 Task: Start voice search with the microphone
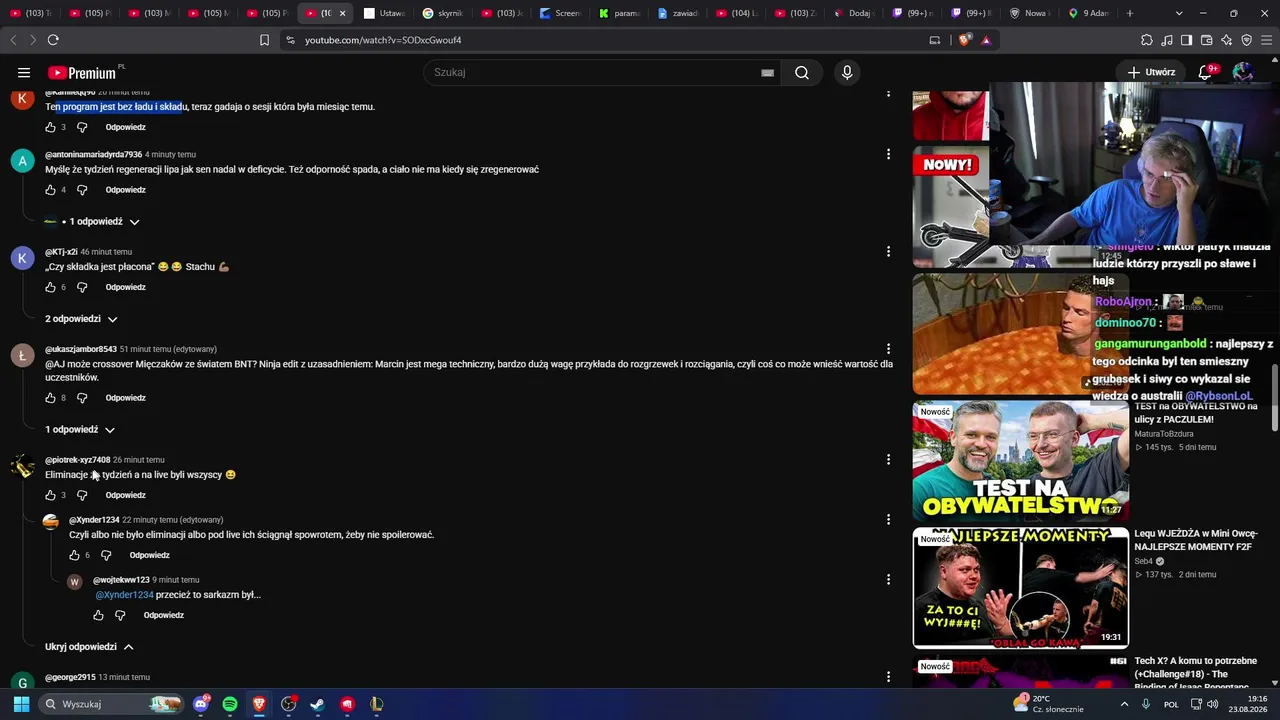(847, 72)
